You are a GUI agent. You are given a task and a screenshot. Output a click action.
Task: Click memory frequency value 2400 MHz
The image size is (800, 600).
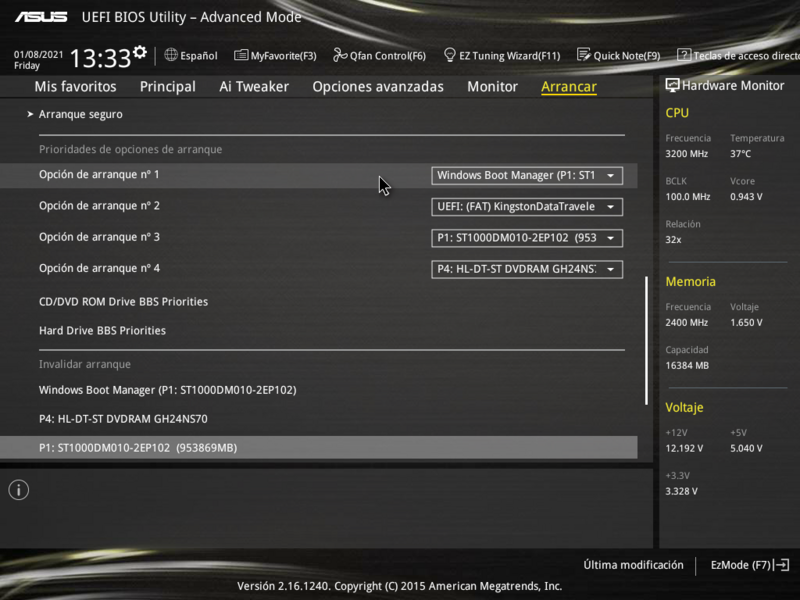point(687,322)
